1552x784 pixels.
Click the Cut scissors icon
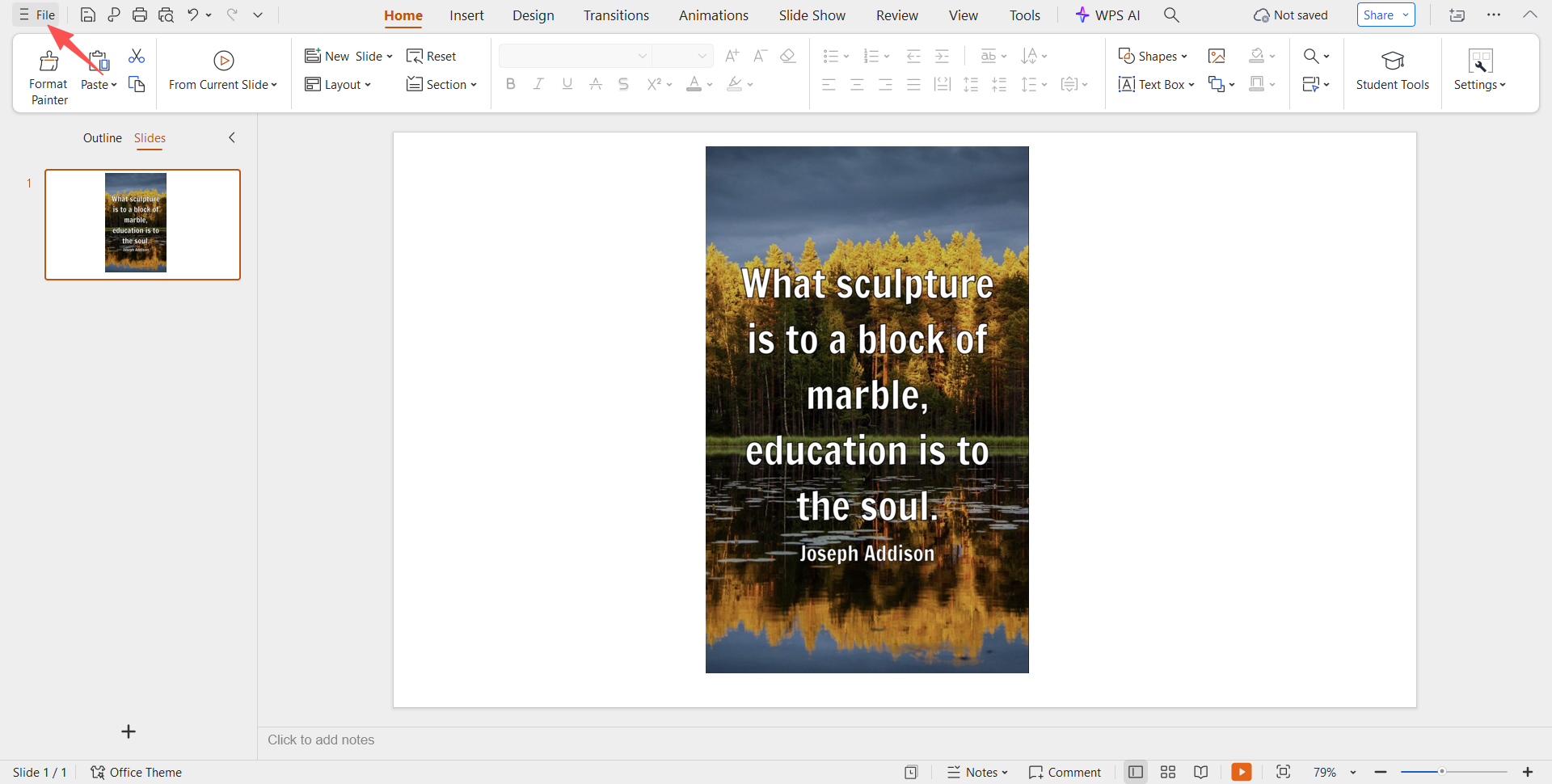tap(137, 56)
